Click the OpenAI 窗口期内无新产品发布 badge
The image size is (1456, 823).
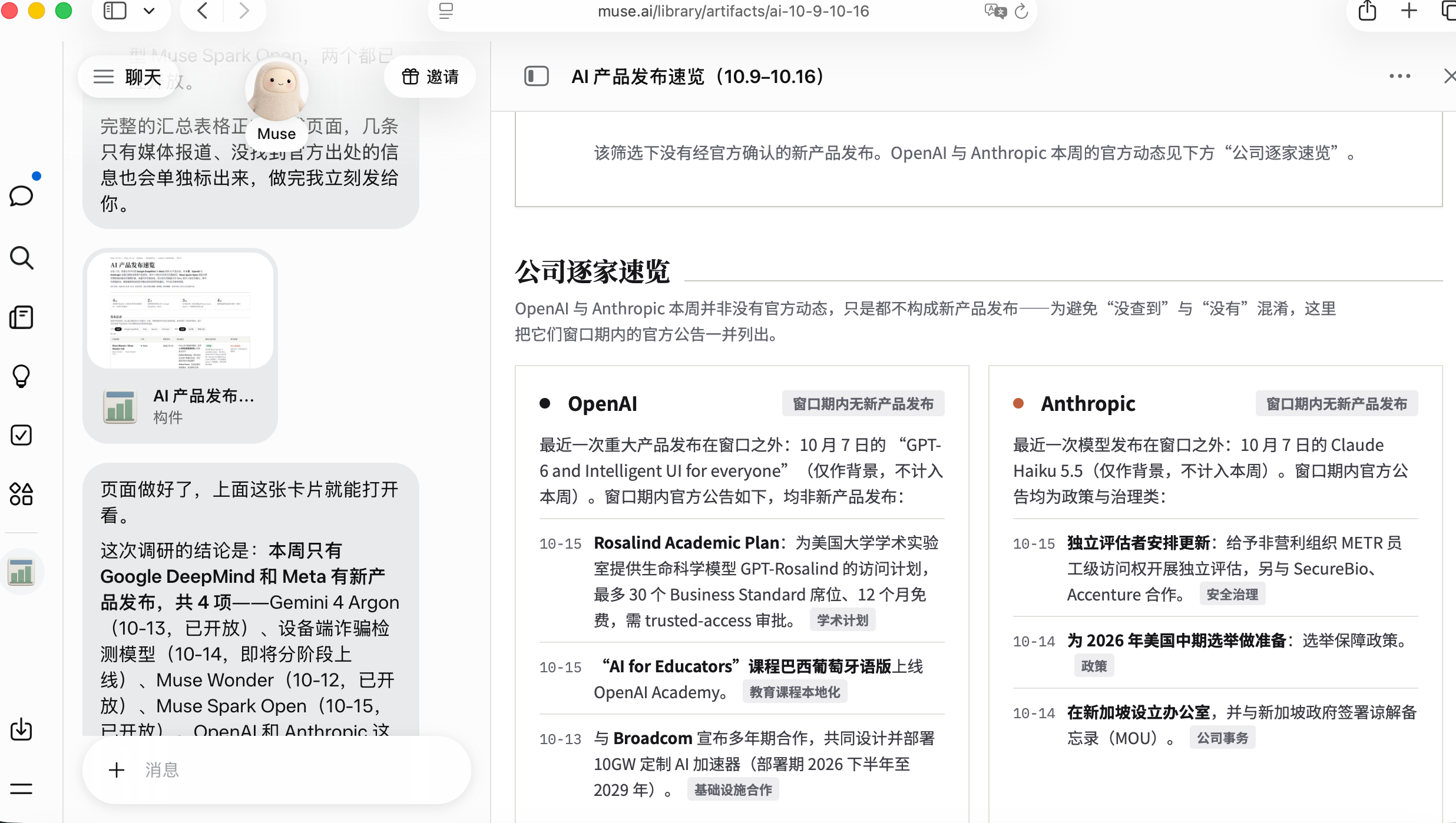863,404
